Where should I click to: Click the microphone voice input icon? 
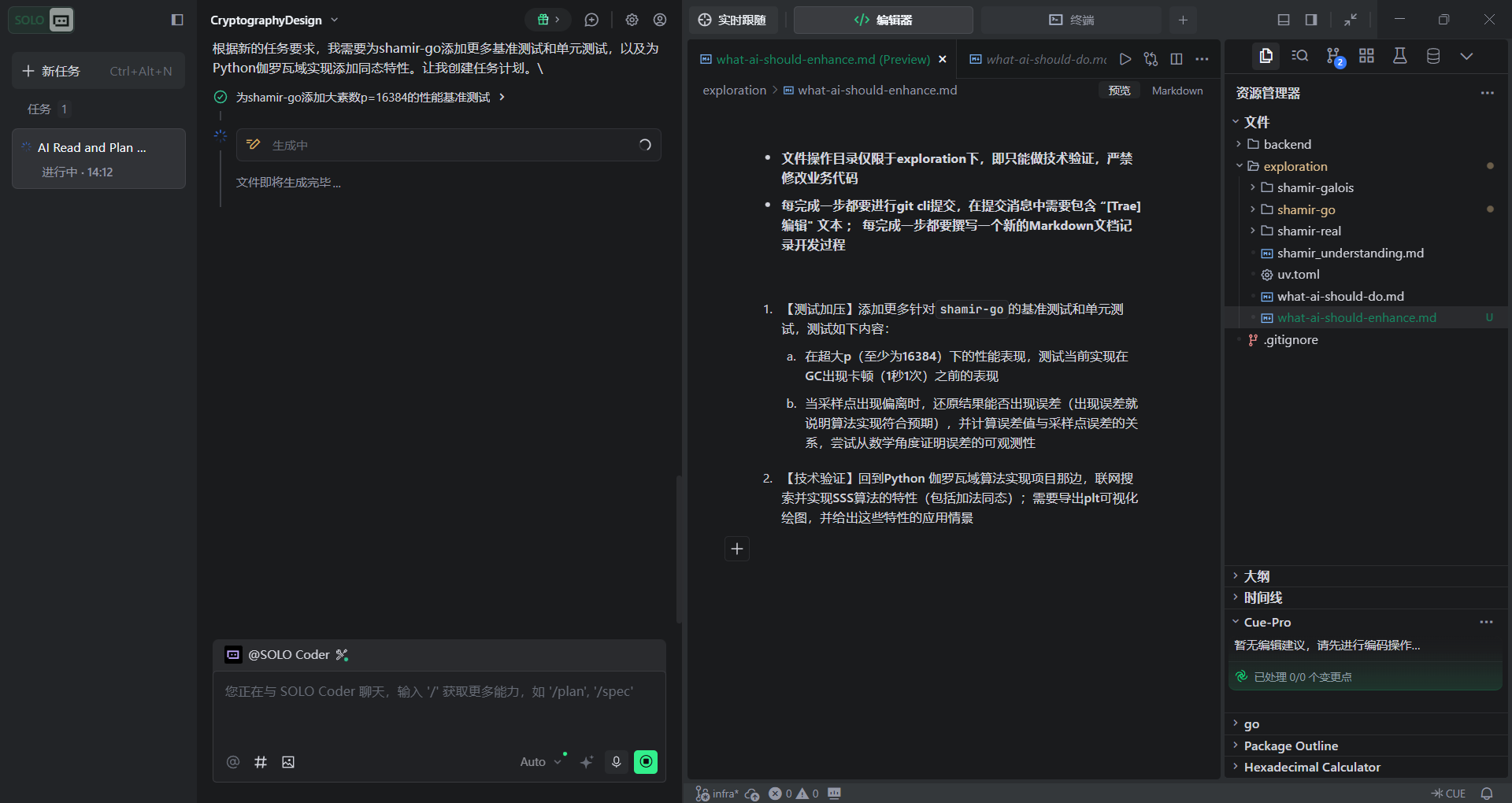616,761
